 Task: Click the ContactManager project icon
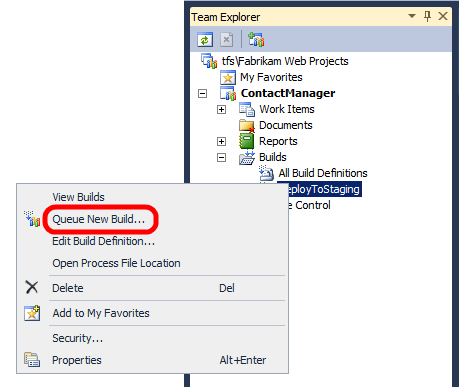pos(228,93)
